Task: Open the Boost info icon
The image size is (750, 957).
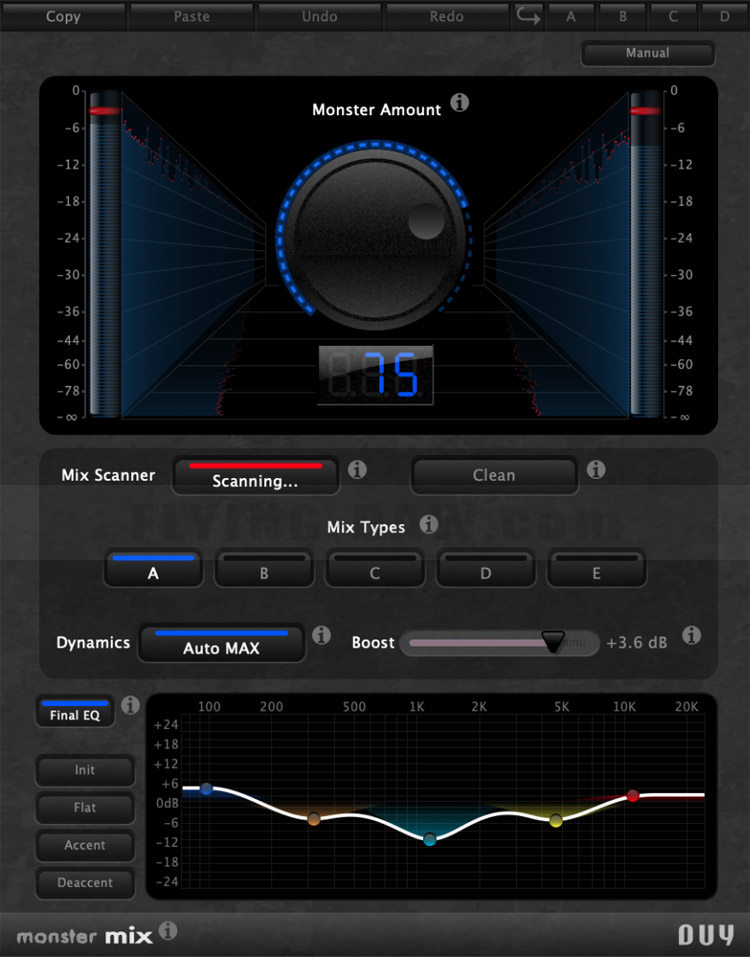Action: [691, 635]
